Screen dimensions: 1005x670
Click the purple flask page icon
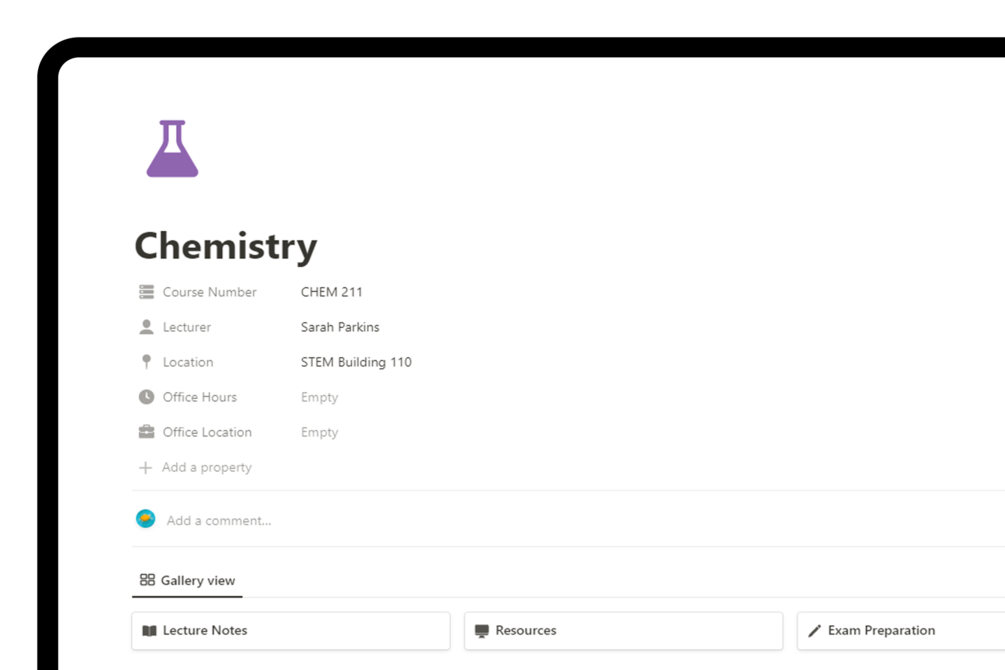click(x=172, y=149)
